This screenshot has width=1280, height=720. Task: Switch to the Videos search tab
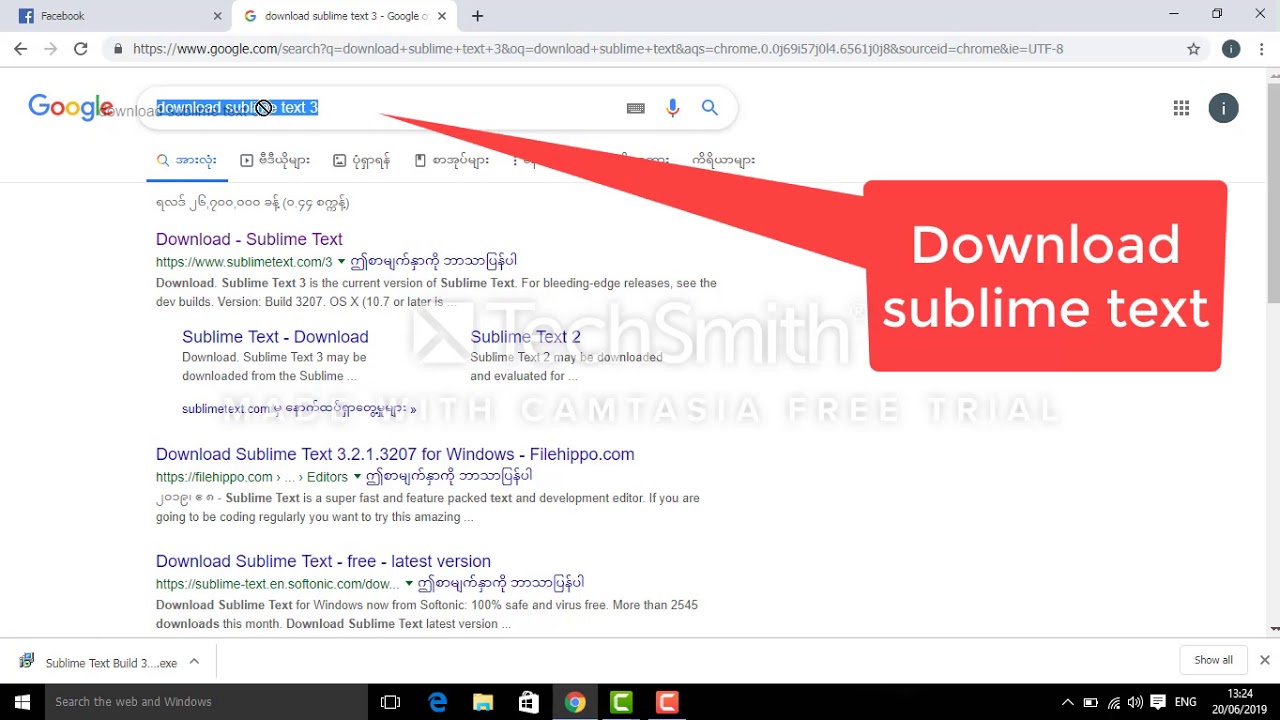(275, 160)
